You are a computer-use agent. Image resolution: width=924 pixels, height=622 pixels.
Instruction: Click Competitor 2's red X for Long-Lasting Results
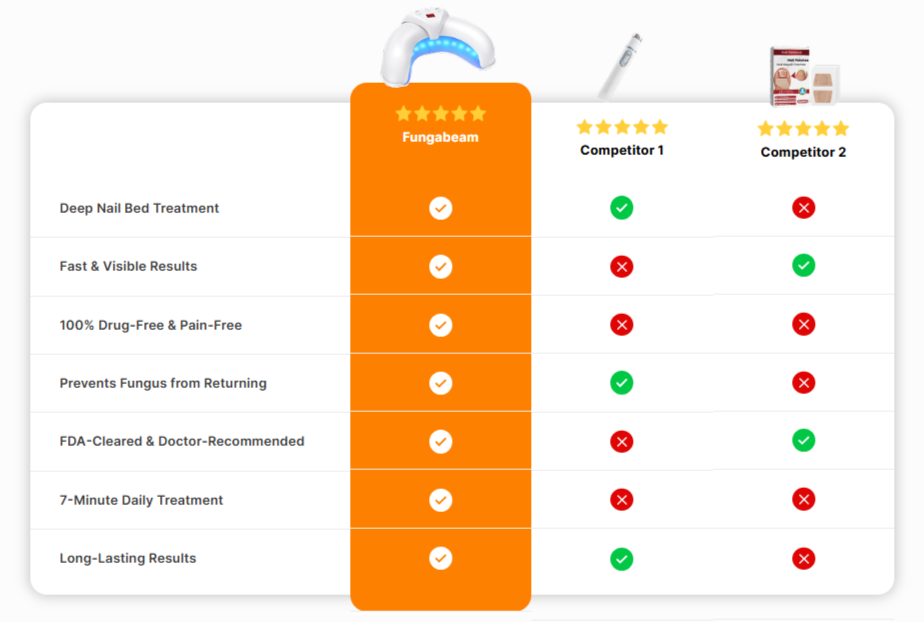pyautogui.click(x=803, y=559)
